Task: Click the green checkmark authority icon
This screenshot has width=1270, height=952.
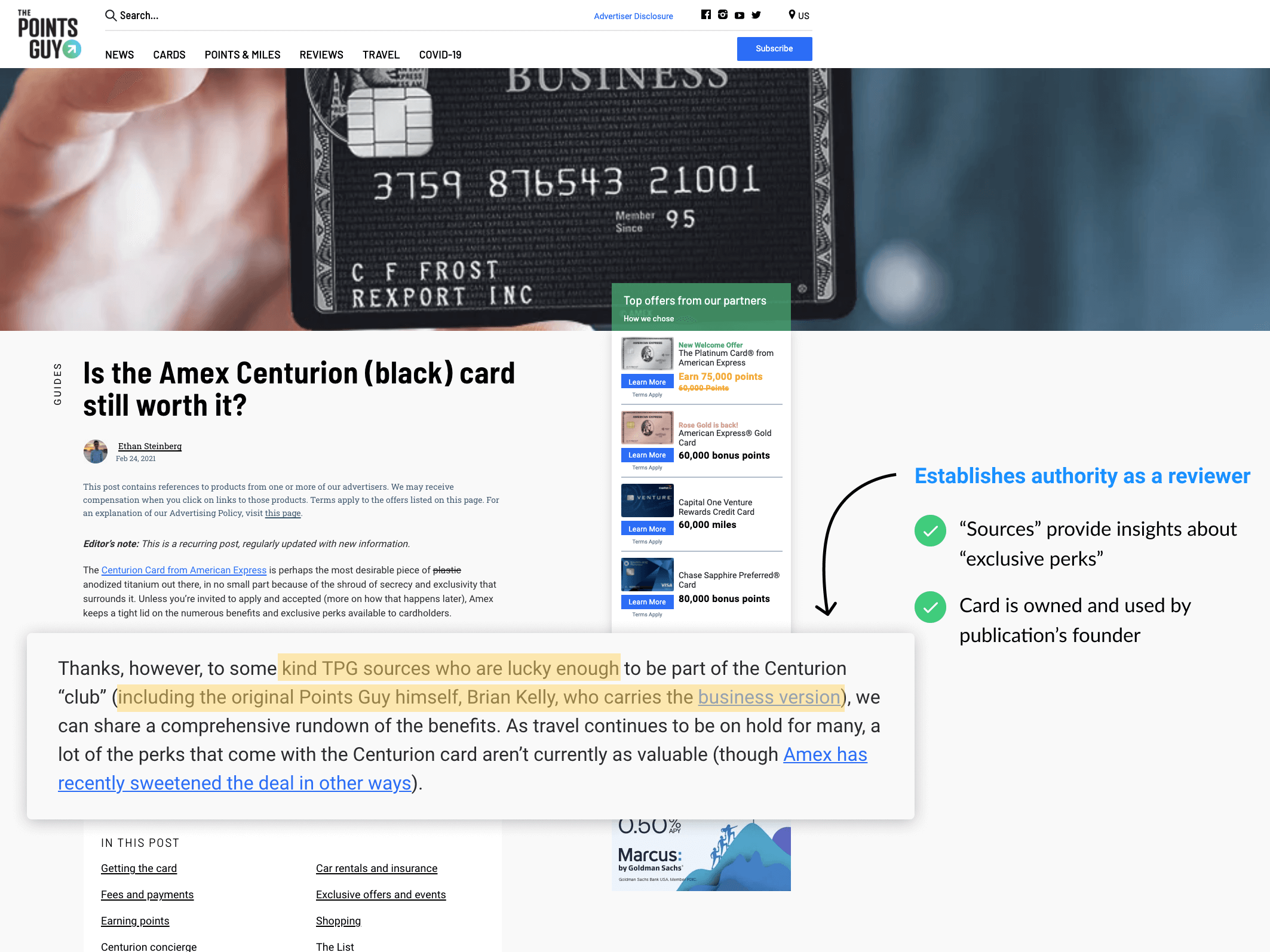Action: click(x=930, y=528)
